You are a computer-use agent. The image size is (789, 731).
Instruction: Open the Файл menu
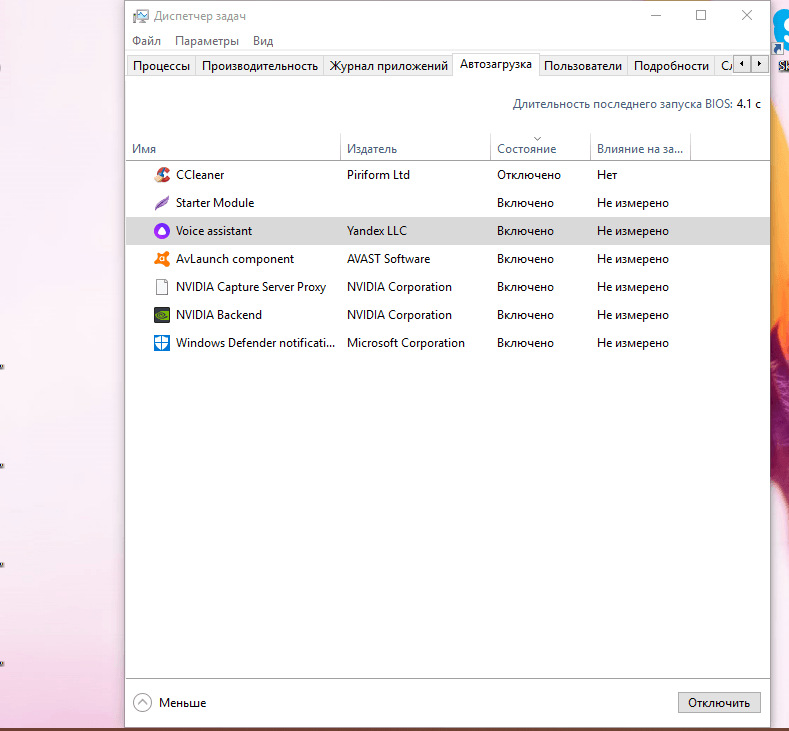click(146, 41)
